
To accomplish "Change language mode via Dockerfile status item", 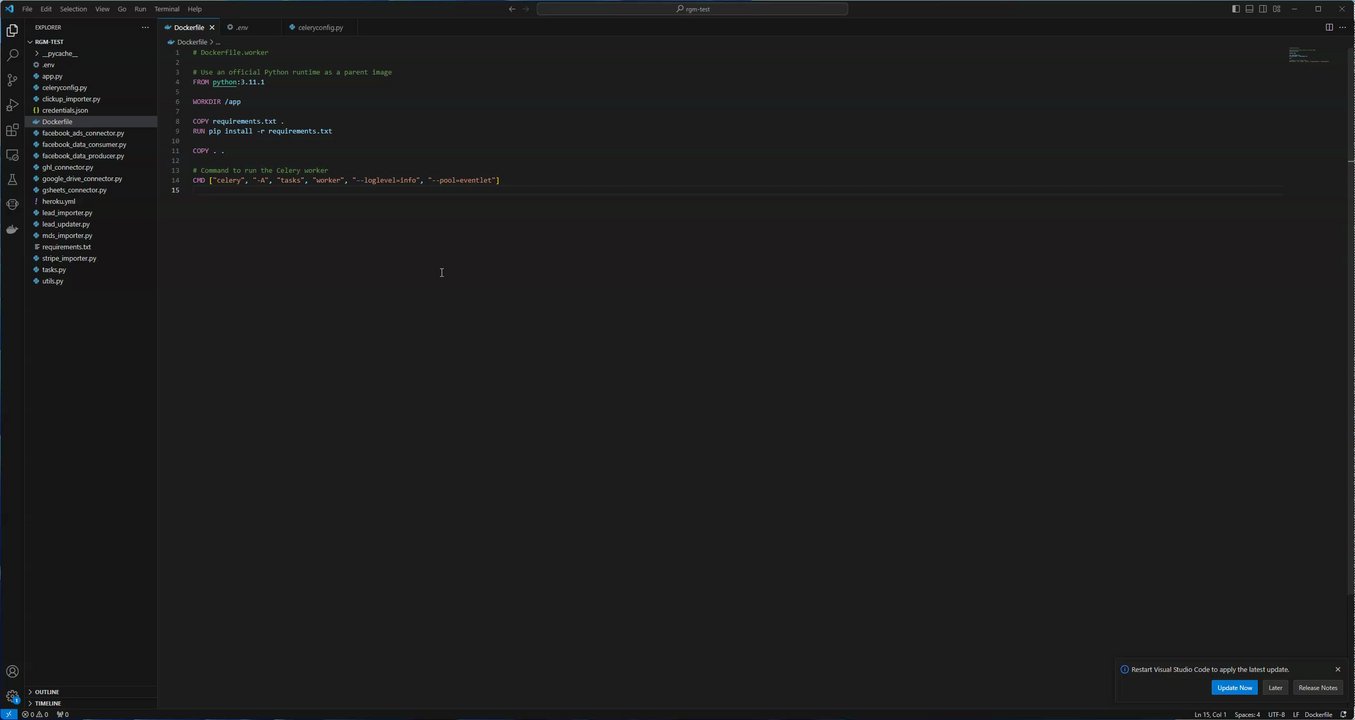I will [1318, 714].
